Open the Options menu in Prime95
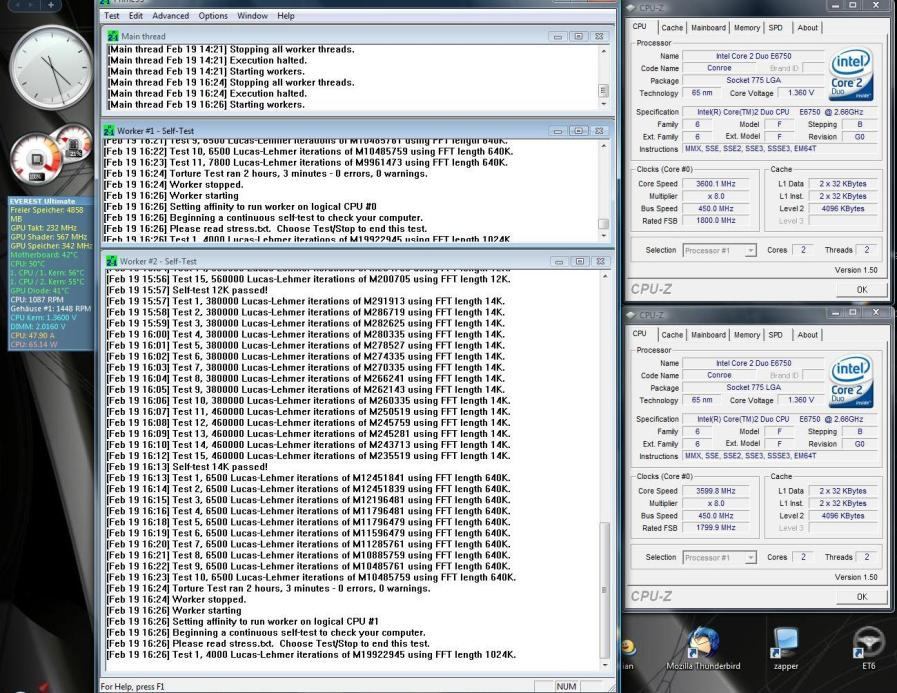 pos(213,16)
